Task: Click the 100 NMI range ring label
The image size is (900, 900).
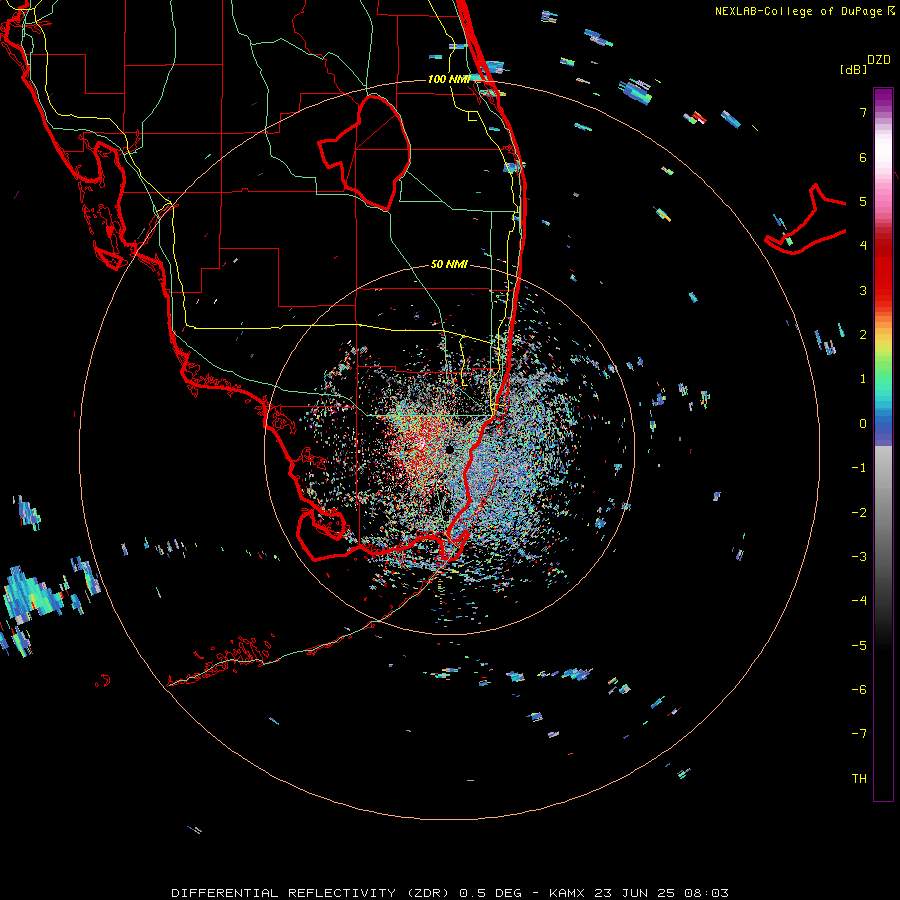Action: point(449,79)
